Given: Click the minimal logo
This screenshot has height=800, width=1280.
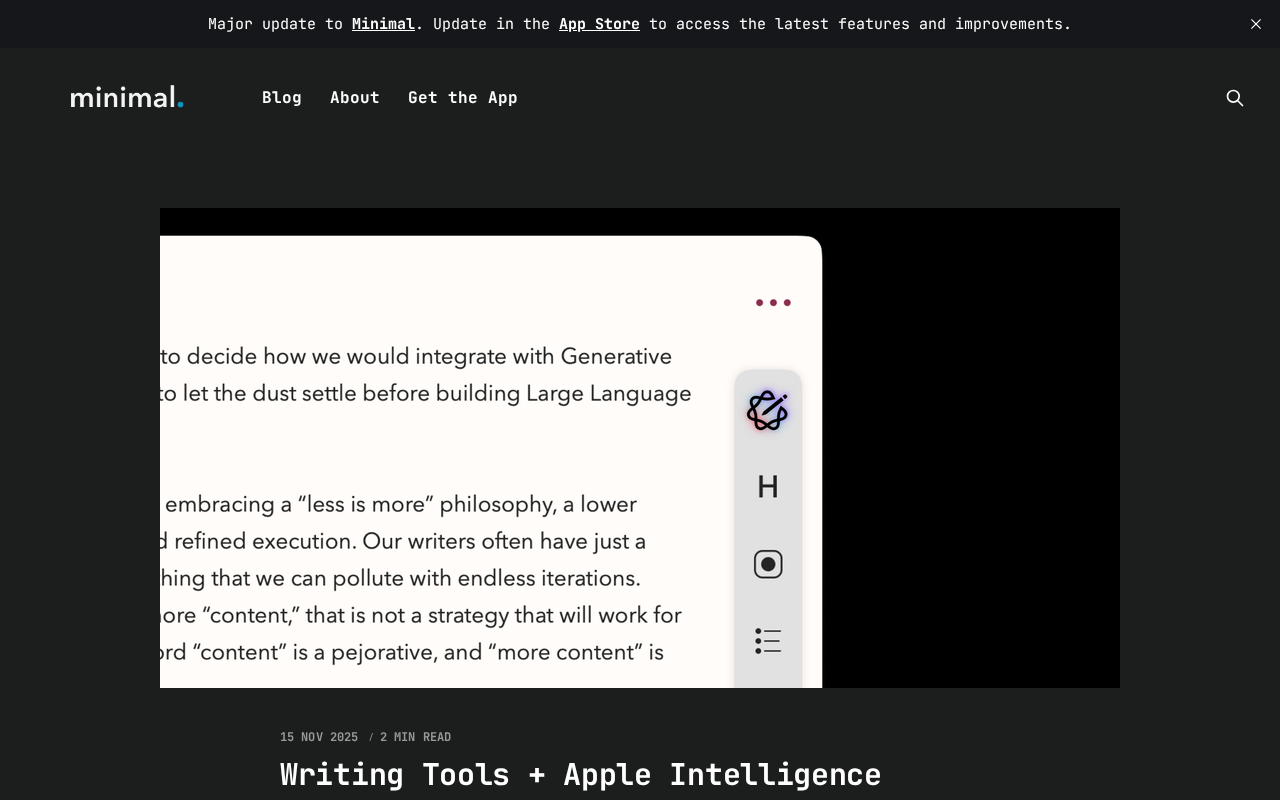Looking at the screenshot, I should click(127, 97).
